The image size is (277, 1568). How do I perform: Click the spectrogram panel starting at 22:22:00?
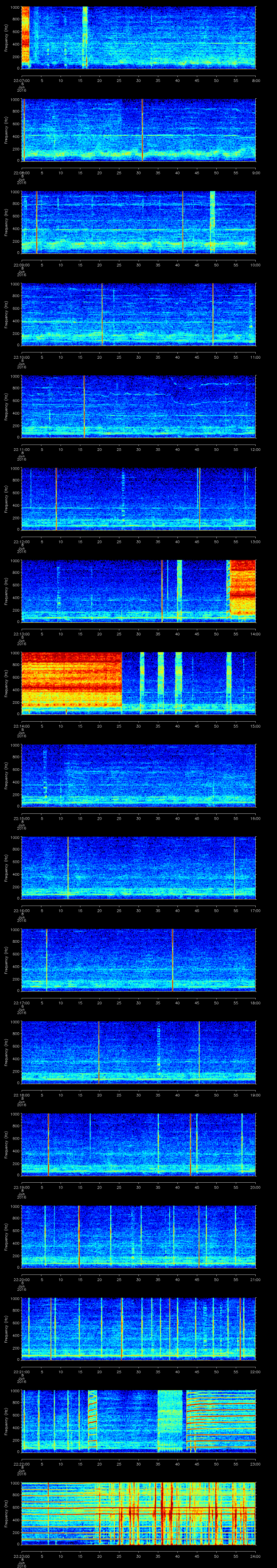pos(139,1421)
